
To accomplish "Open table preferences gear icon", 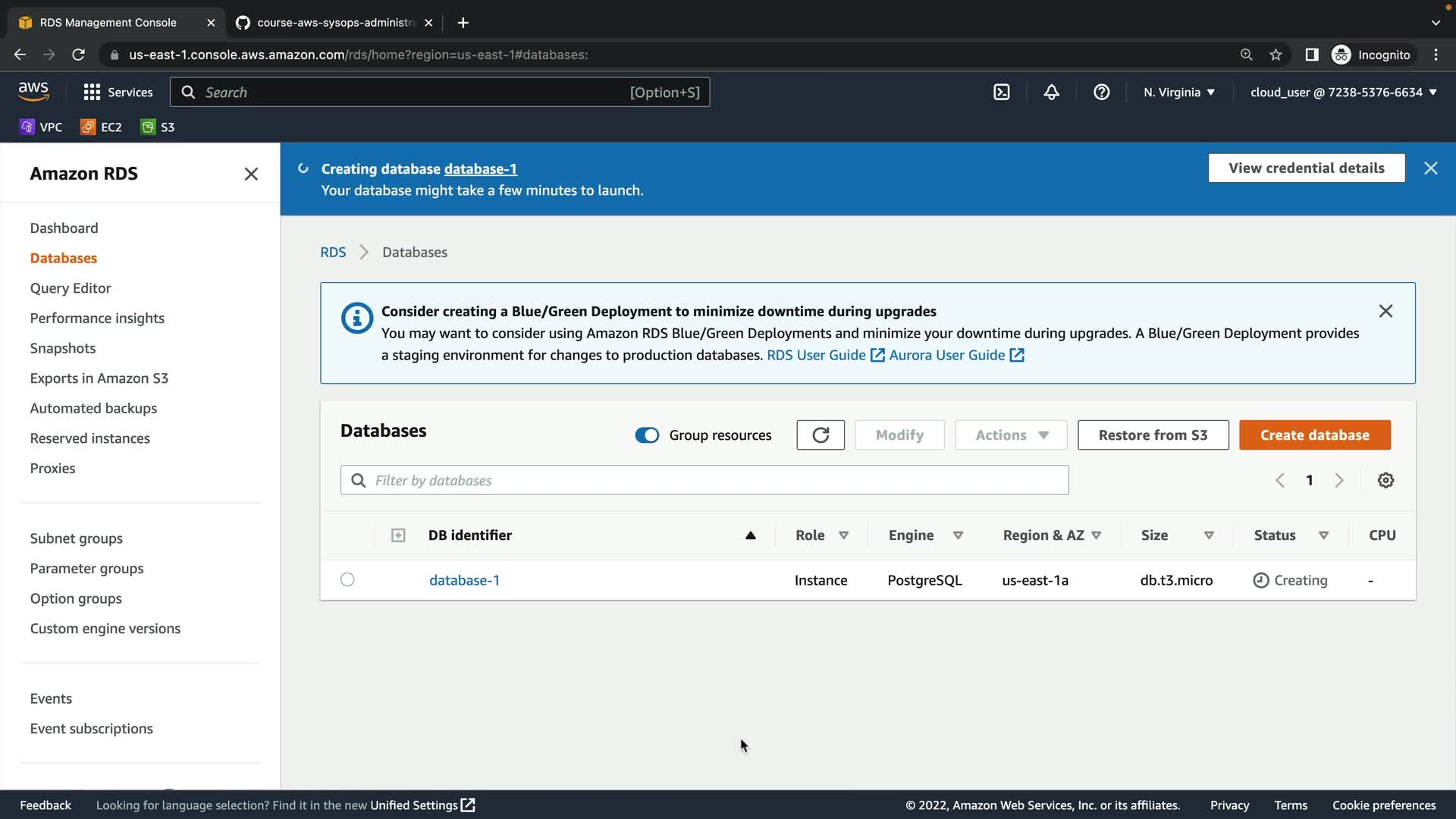I will [x=1385, y=480].
